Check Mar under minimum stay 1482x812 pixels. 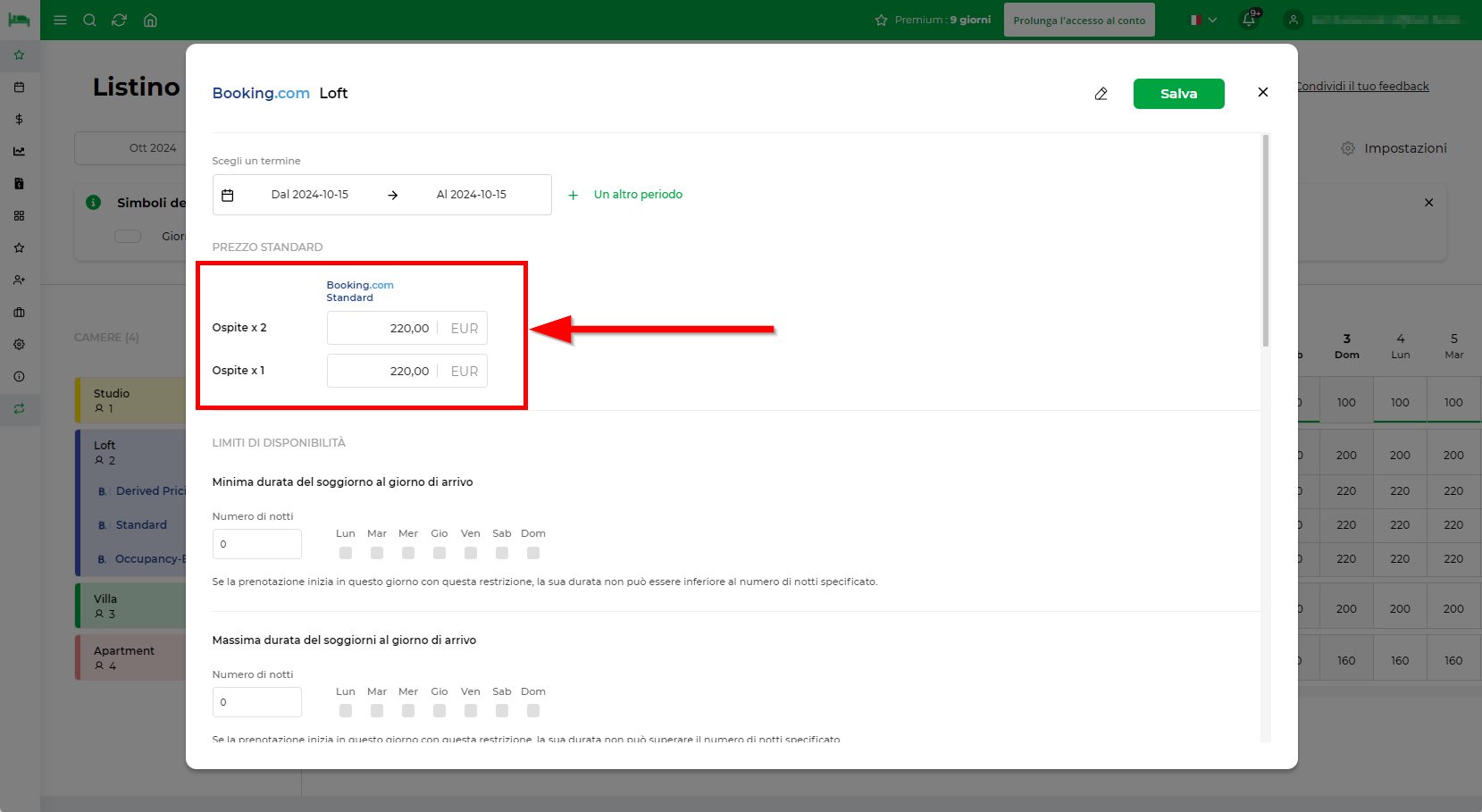(377, 553)
